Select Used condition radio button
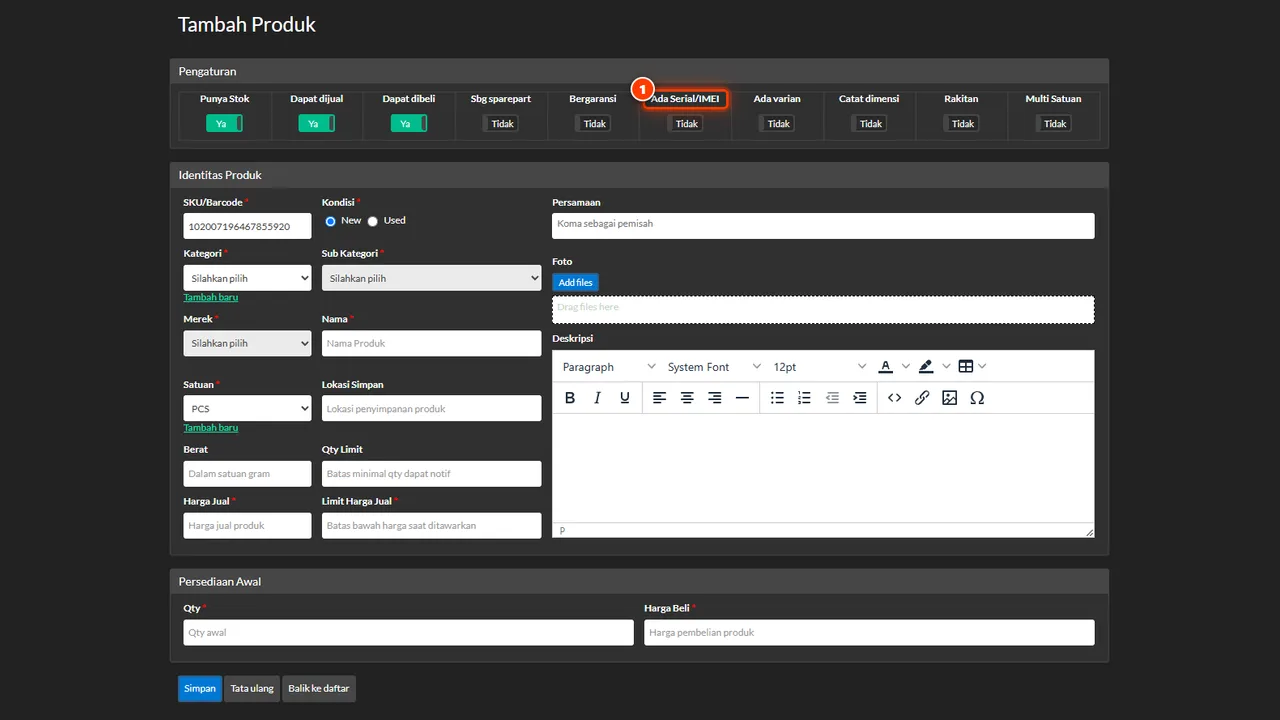The width and height of the screenshot is (1280, 720). [x=373, y=221]
